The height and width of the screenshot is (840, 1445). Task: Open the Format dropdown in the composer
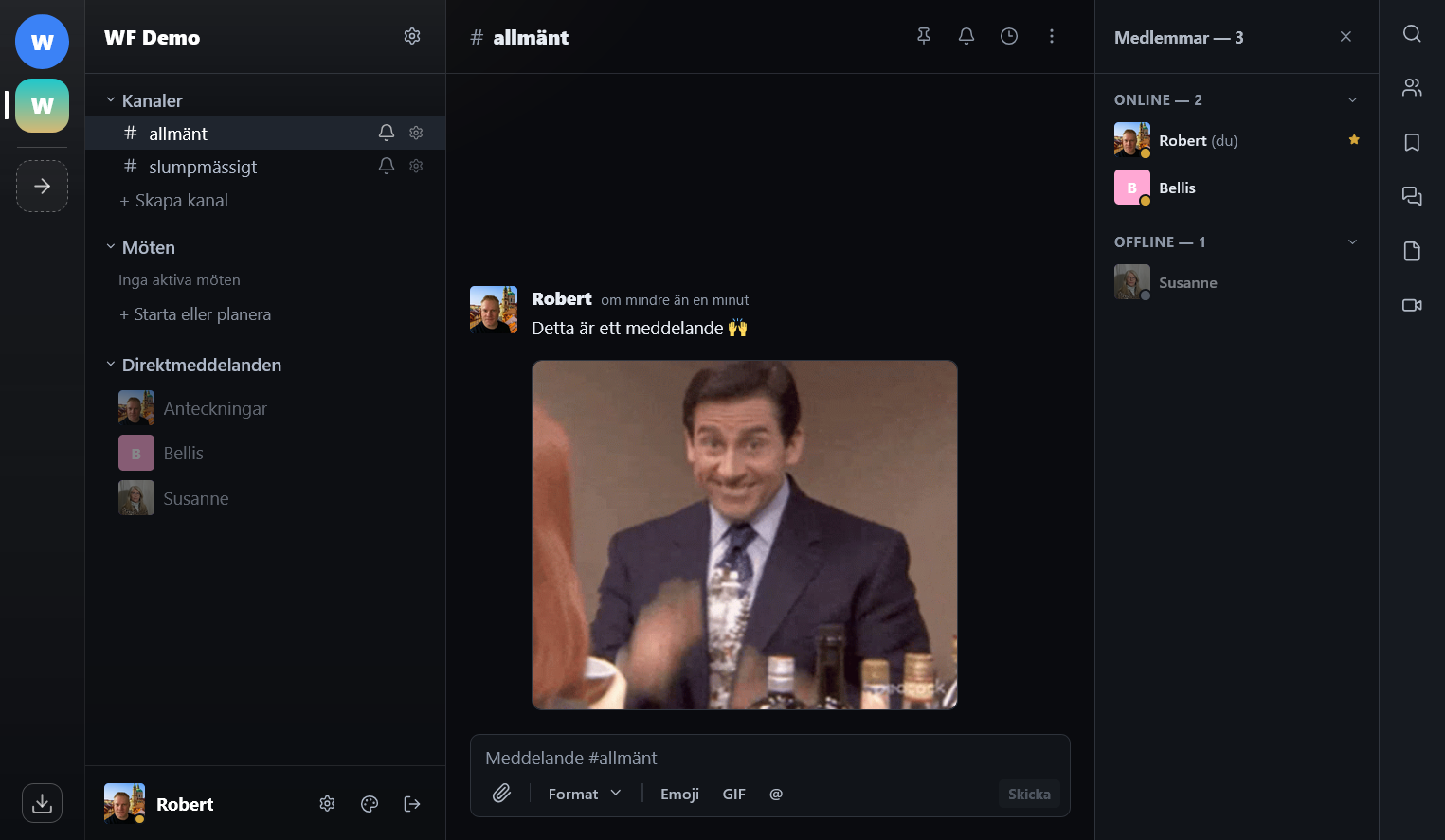(584, 794)
